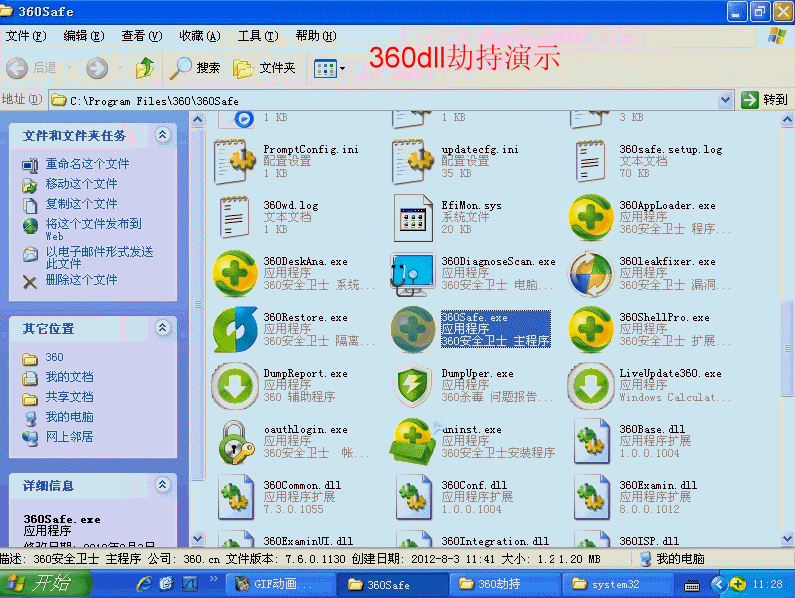Select the 360Conf.dll file icon
This screenshot has height=598, width=795.
pyautogui.click(x=413, y=498)
